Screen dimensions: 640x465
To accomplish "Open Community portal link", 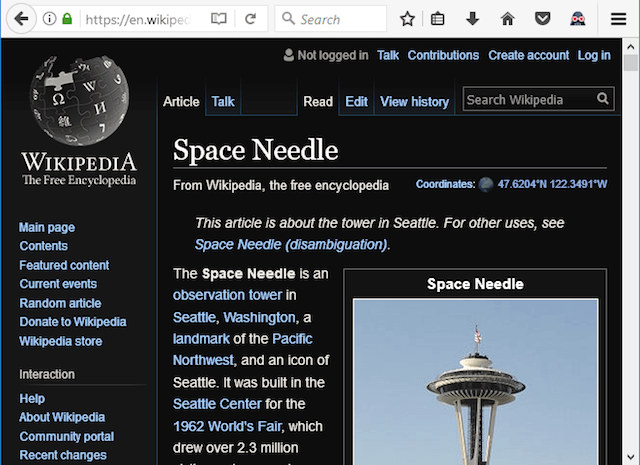I will [67, 436].
